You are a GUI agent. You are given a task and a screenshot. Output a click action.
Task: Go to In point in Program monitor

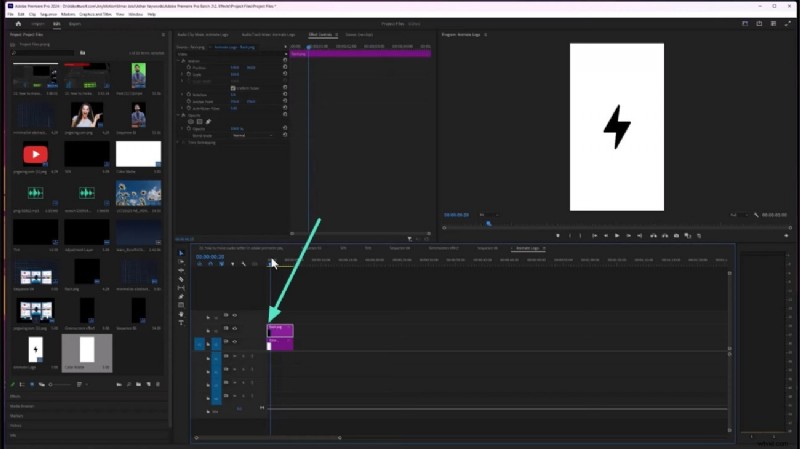[x=594, y=236]
